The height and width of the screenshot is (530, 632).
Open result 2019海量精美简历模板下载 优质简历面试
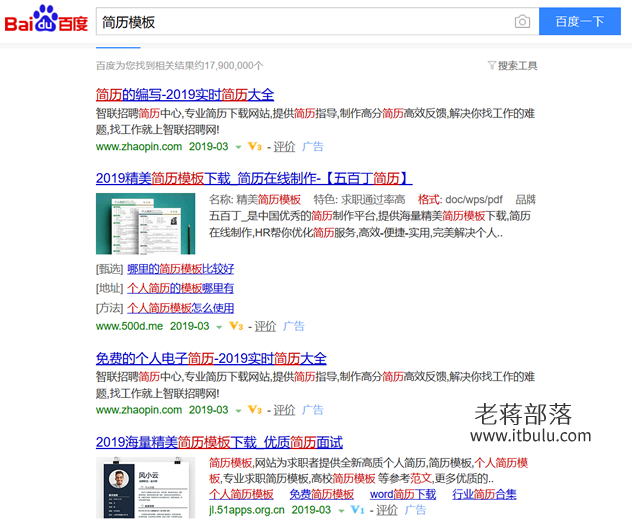click(x=219, y=442)
